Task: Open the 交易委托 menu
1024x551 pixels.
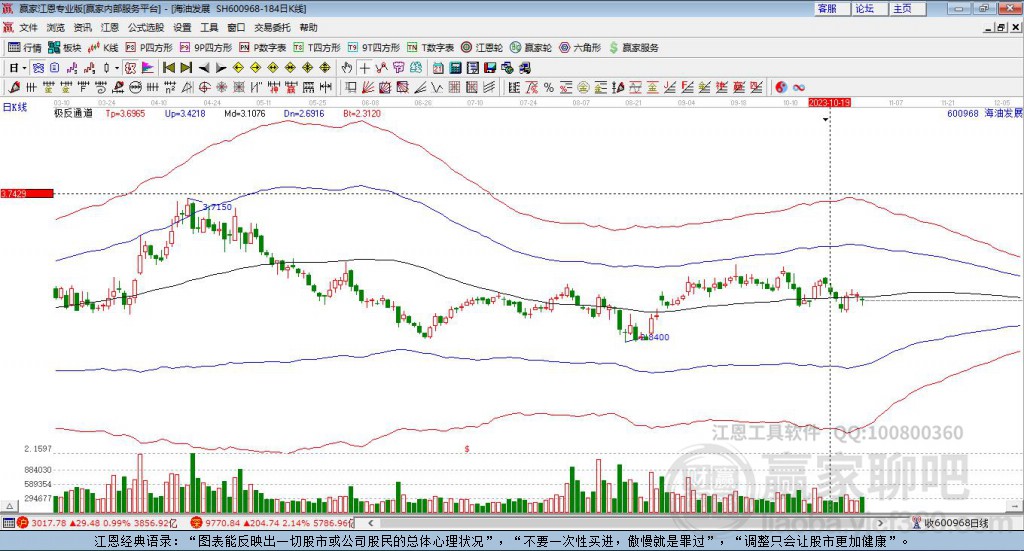Action: tap(272, 27)
